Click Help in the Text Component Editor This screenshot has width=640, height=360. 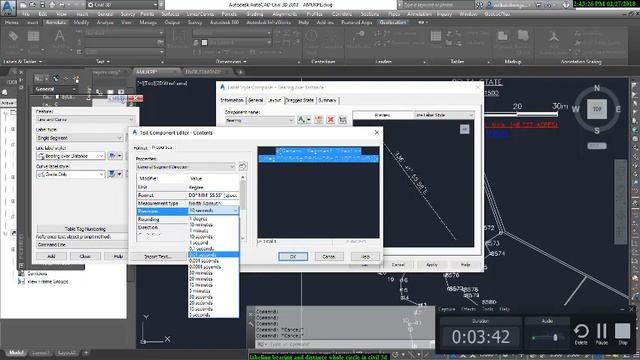click(x=365, y=256)
